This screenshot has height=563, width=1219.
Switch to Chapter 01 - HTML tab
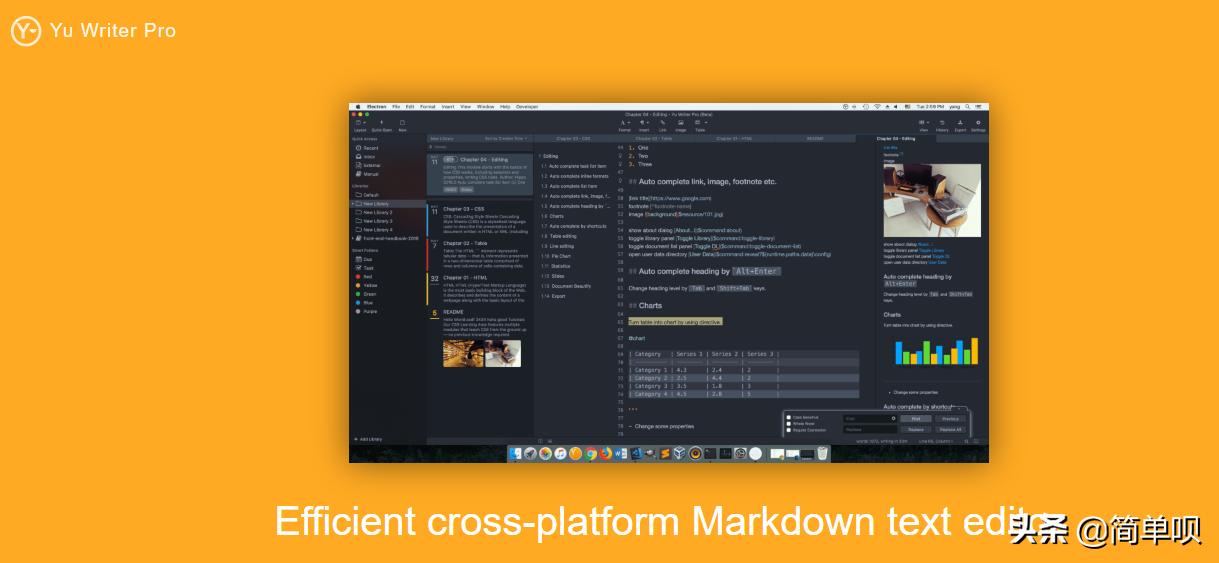click(x=734, y=138)
